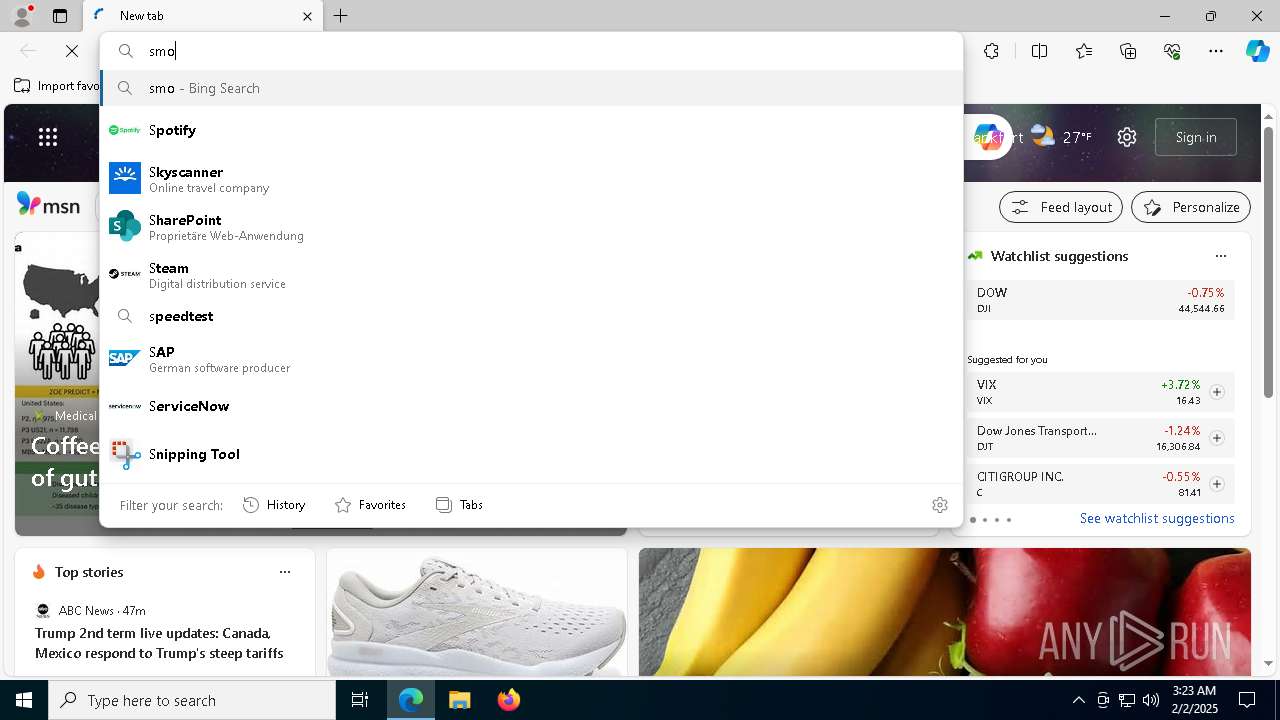Add a new tab
Image resolution: width=1280 pixels, height=720 pixels.
340,16
